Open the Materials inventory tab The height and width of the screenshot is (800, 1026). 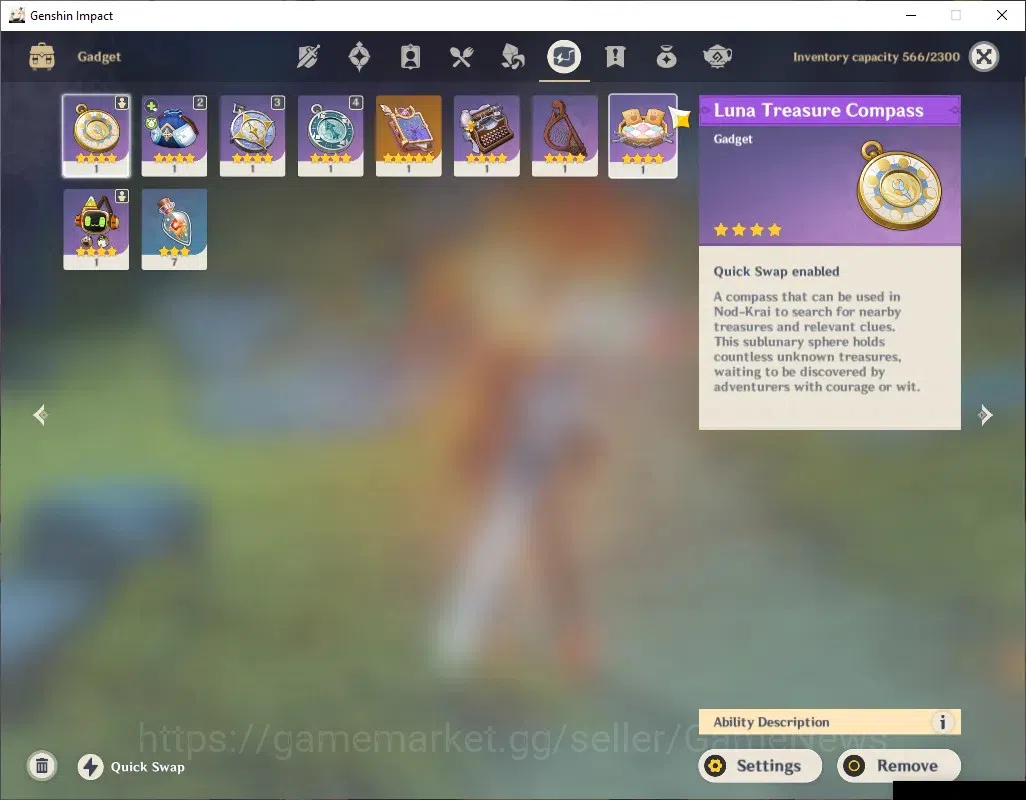[x=512, y=57]
